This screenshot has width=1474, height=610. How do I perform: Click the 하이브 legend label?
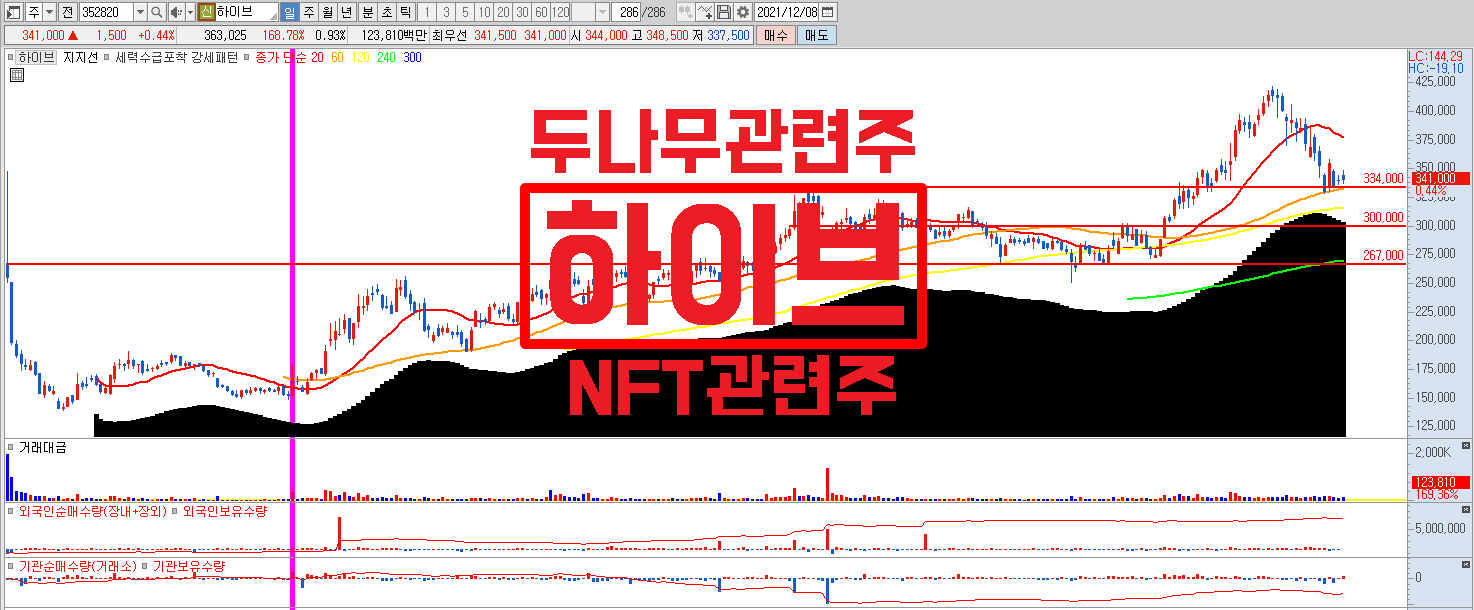37,58
